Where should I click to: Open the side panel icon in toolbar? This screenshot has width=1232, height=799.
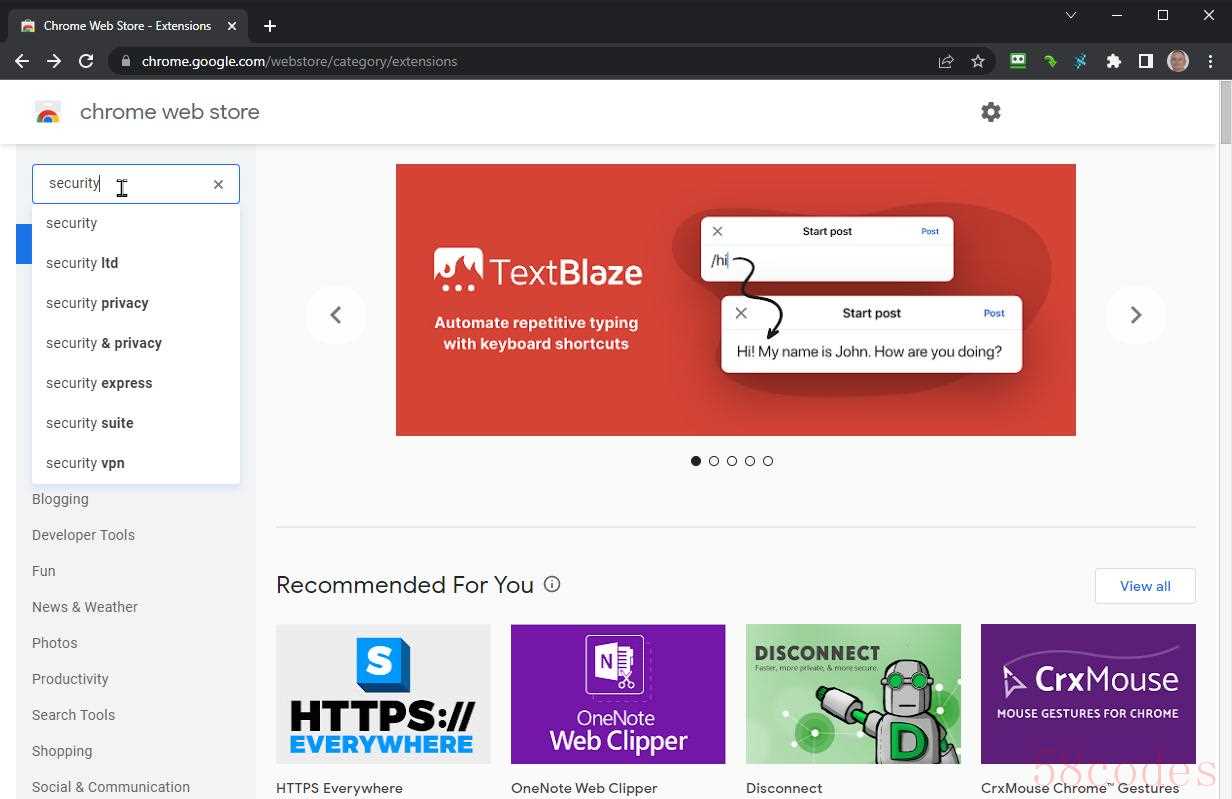click(1146, 61)
